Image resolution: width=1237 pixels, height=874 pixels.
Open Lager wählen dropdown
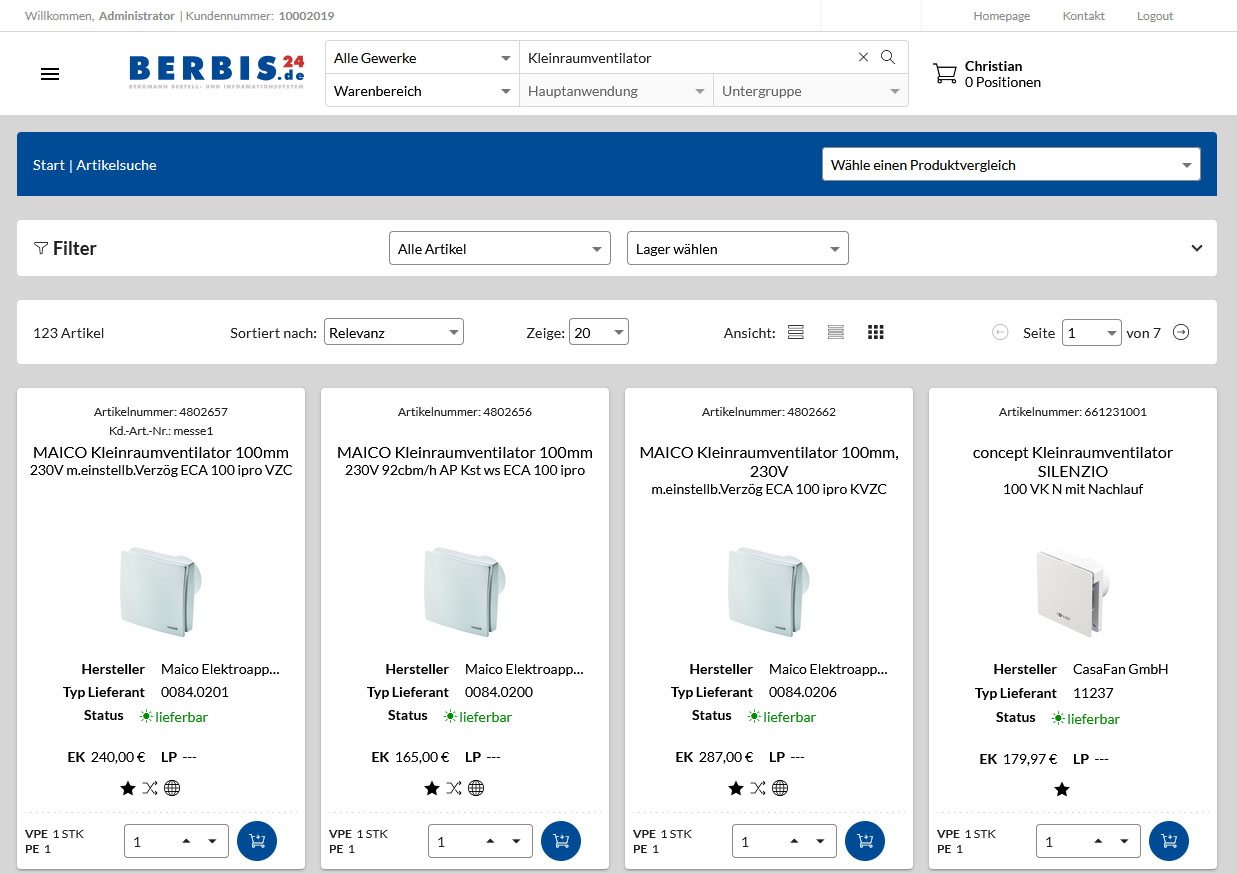click(x=737, y=249)
